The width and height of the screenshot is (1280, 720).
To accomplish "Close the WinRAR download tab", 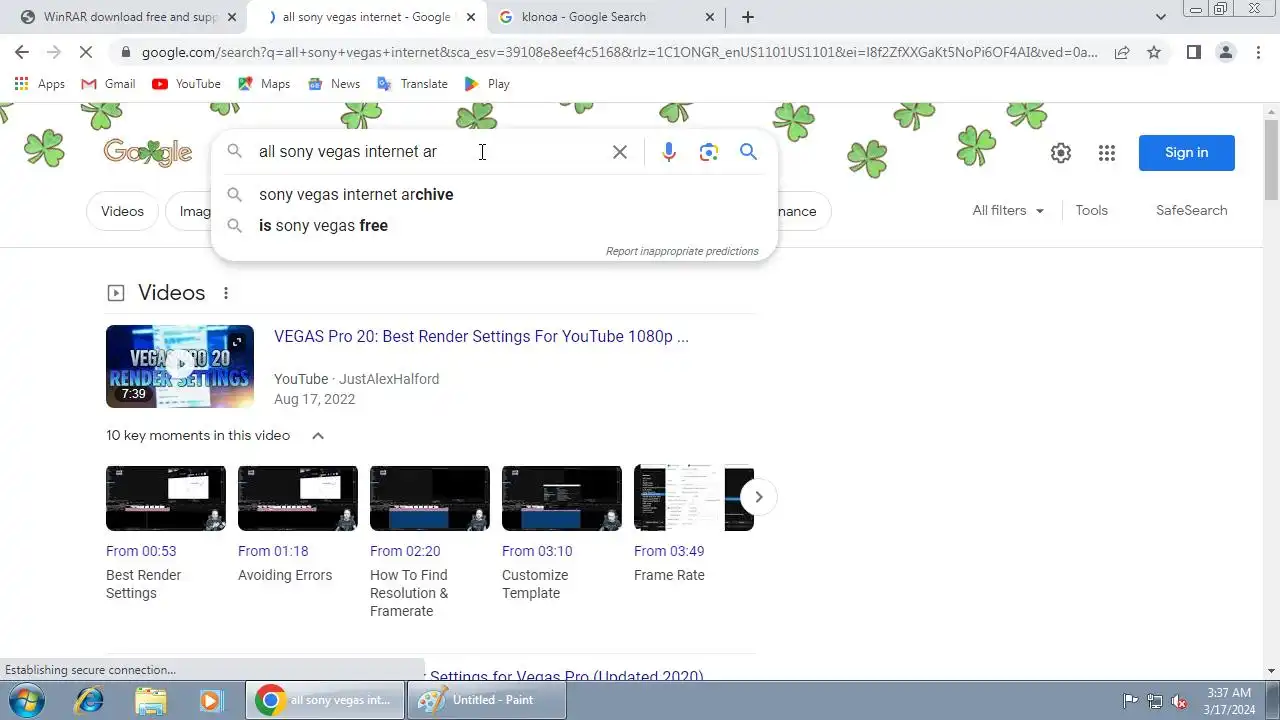I will click(231, 17).
